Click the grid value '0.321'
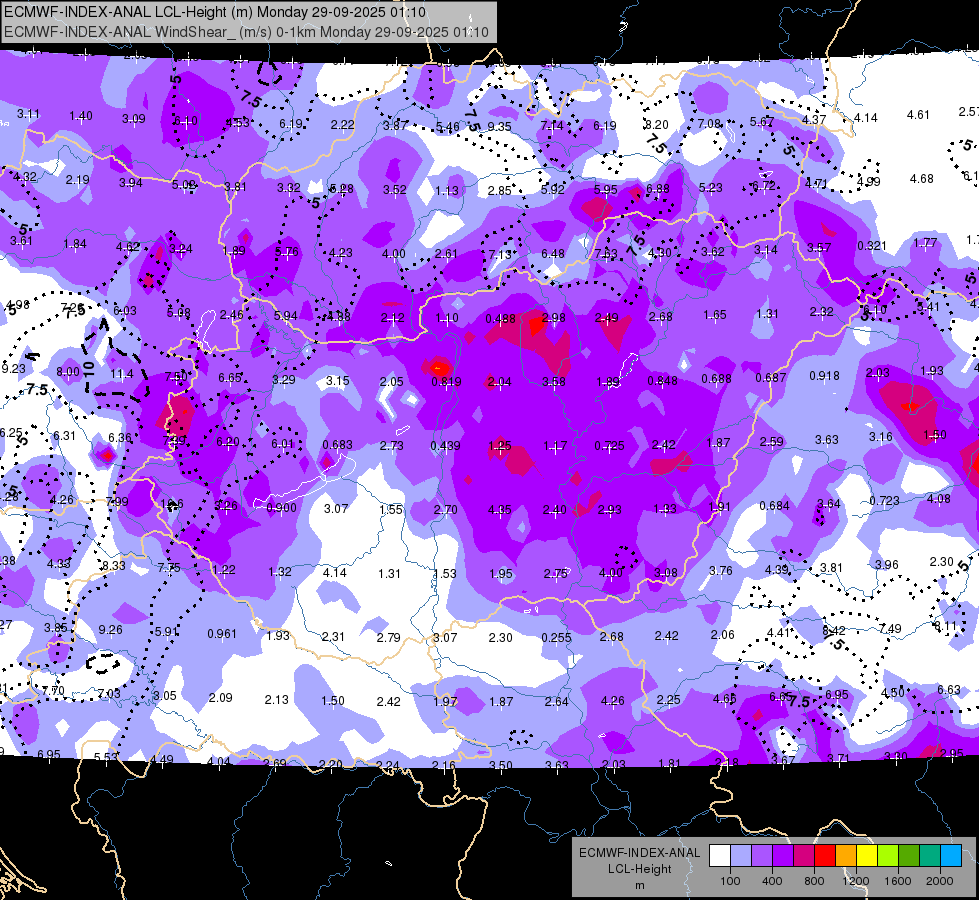The height and width of the screenshot is (900, 979). pyautogui.click(x=872, y=245)
